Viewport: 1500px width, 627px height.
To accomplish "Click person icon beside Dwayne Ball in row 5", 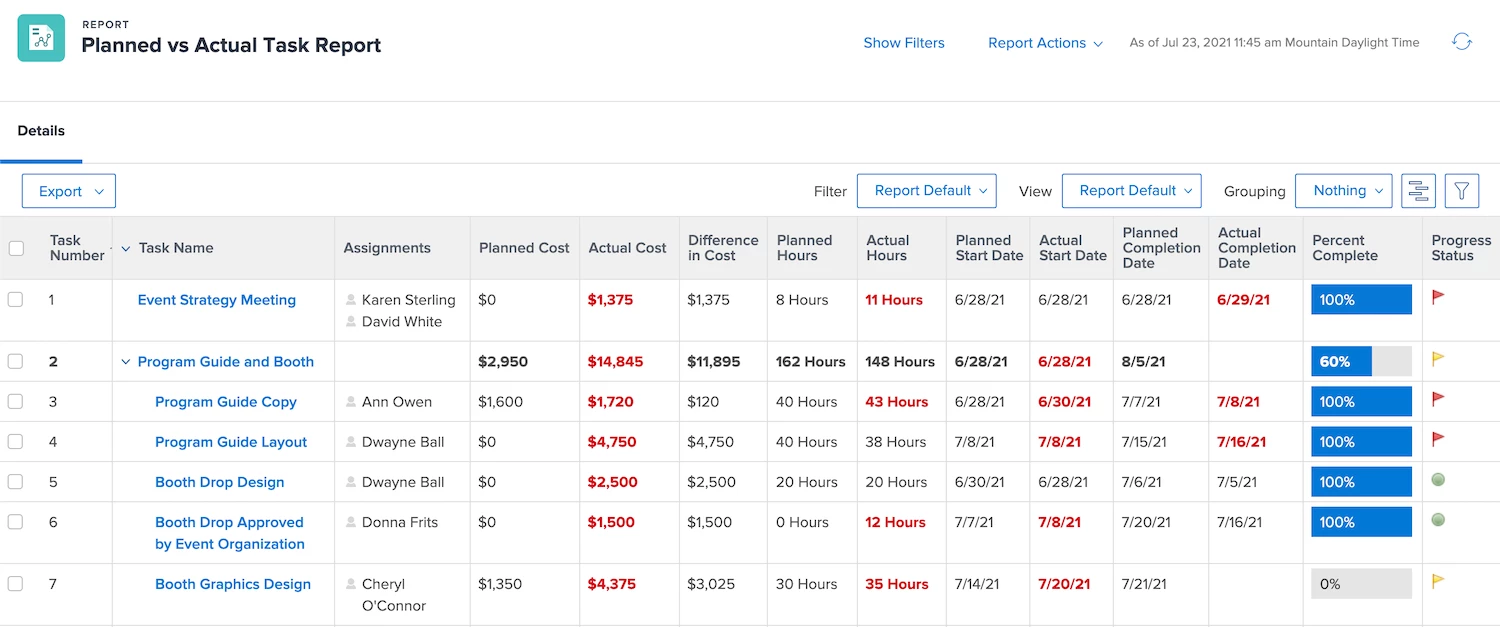I will [x=351, y=482].
